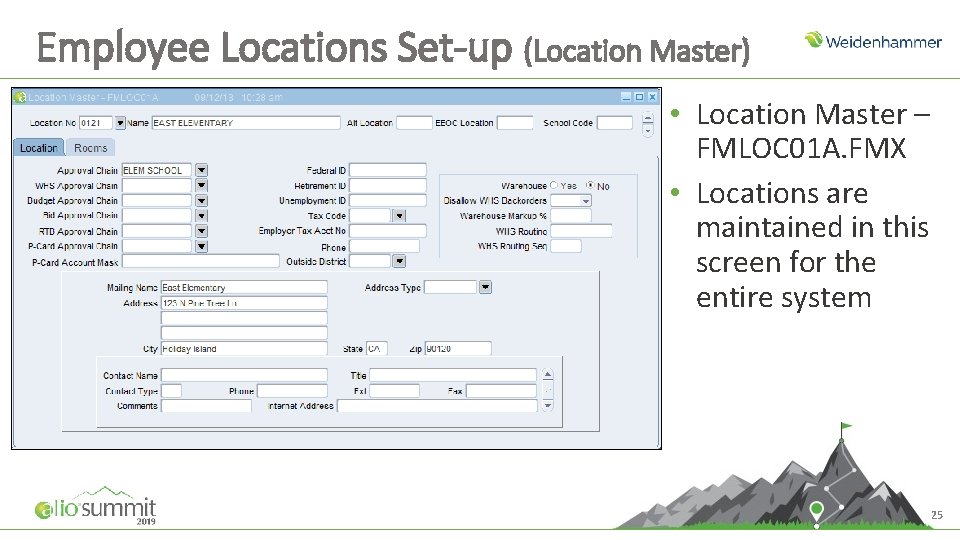This screenshot has height=540, width=960.
Task: Click the Federal ID field
Action: coord(388,170)
